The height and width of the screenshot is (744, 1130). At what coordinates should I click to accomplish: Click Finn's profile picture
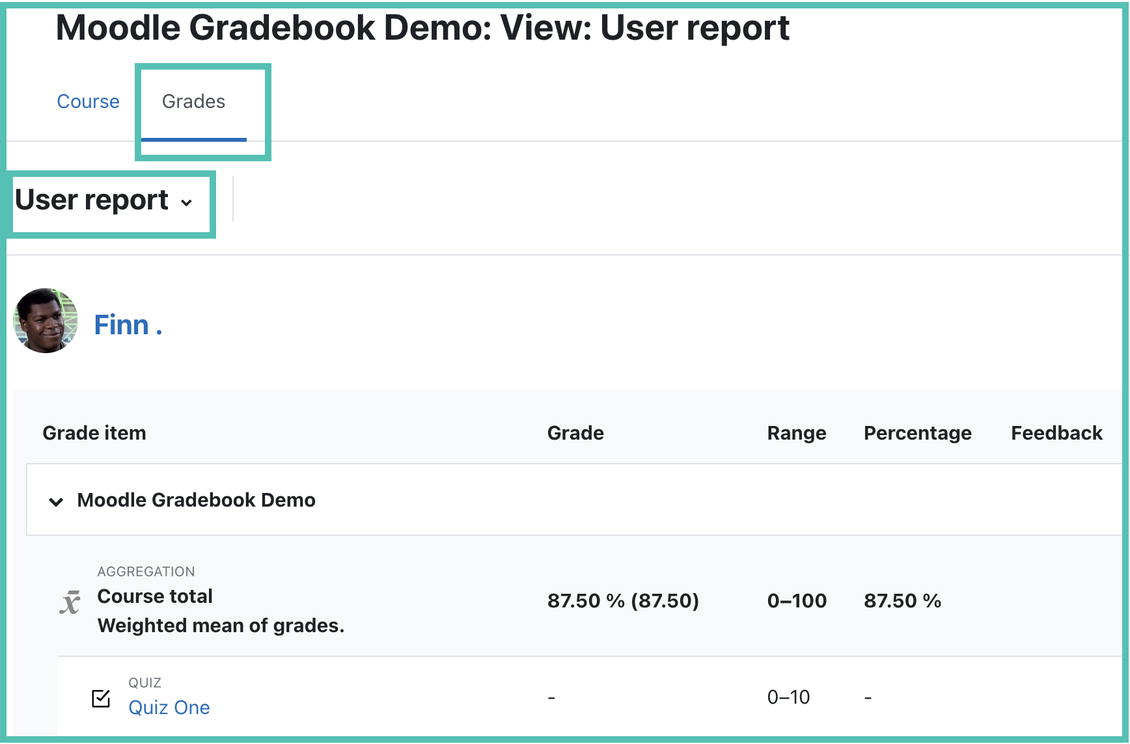coord(45,321)
